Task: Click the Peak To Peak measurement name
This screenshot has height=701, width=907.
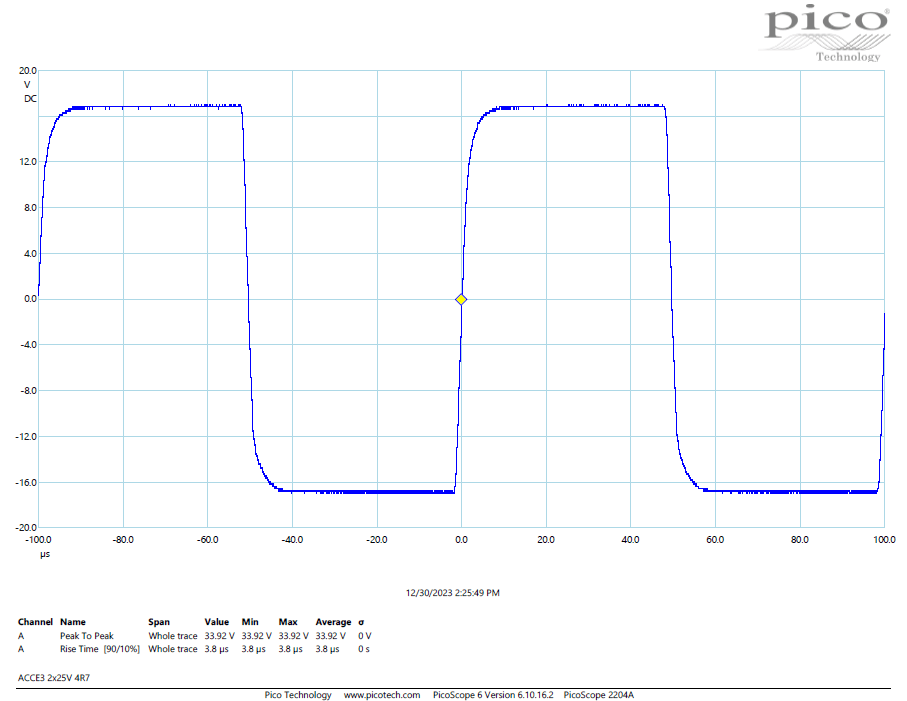Action: click(87, 636)
